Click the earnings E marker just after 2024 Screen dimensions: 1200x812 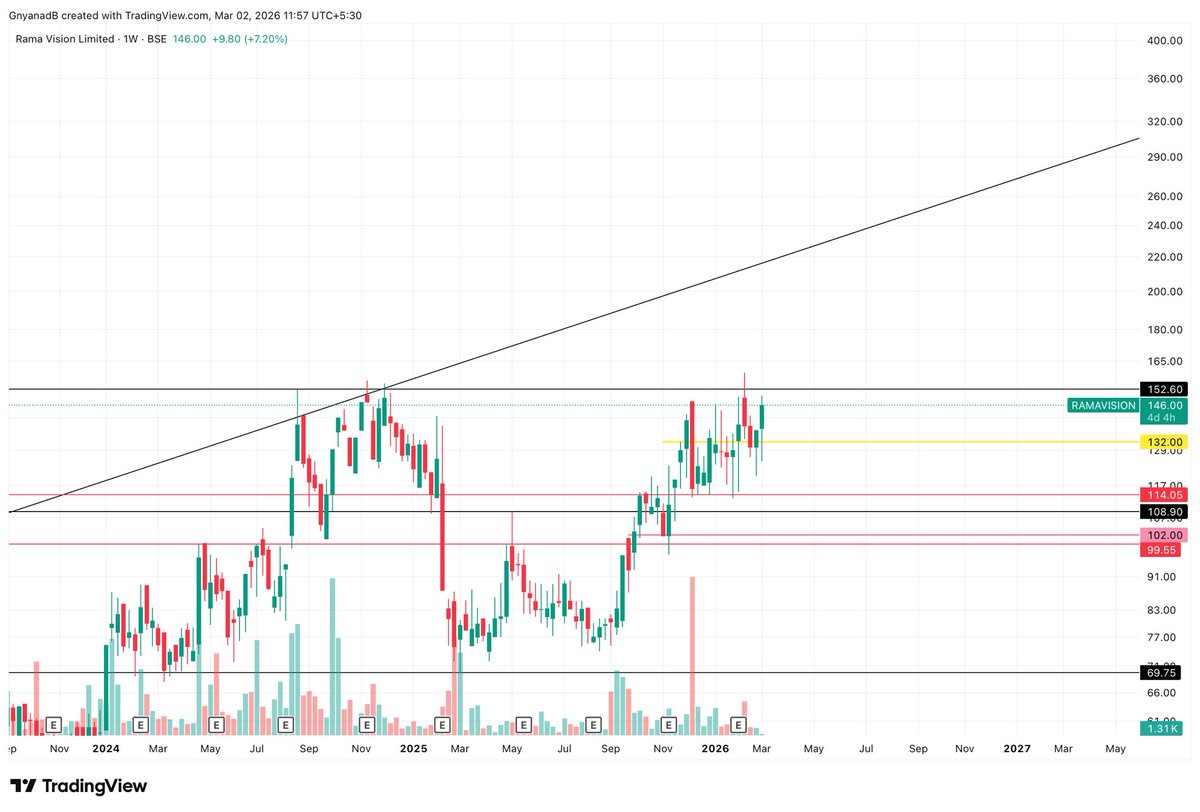click(x=140, y=723)
